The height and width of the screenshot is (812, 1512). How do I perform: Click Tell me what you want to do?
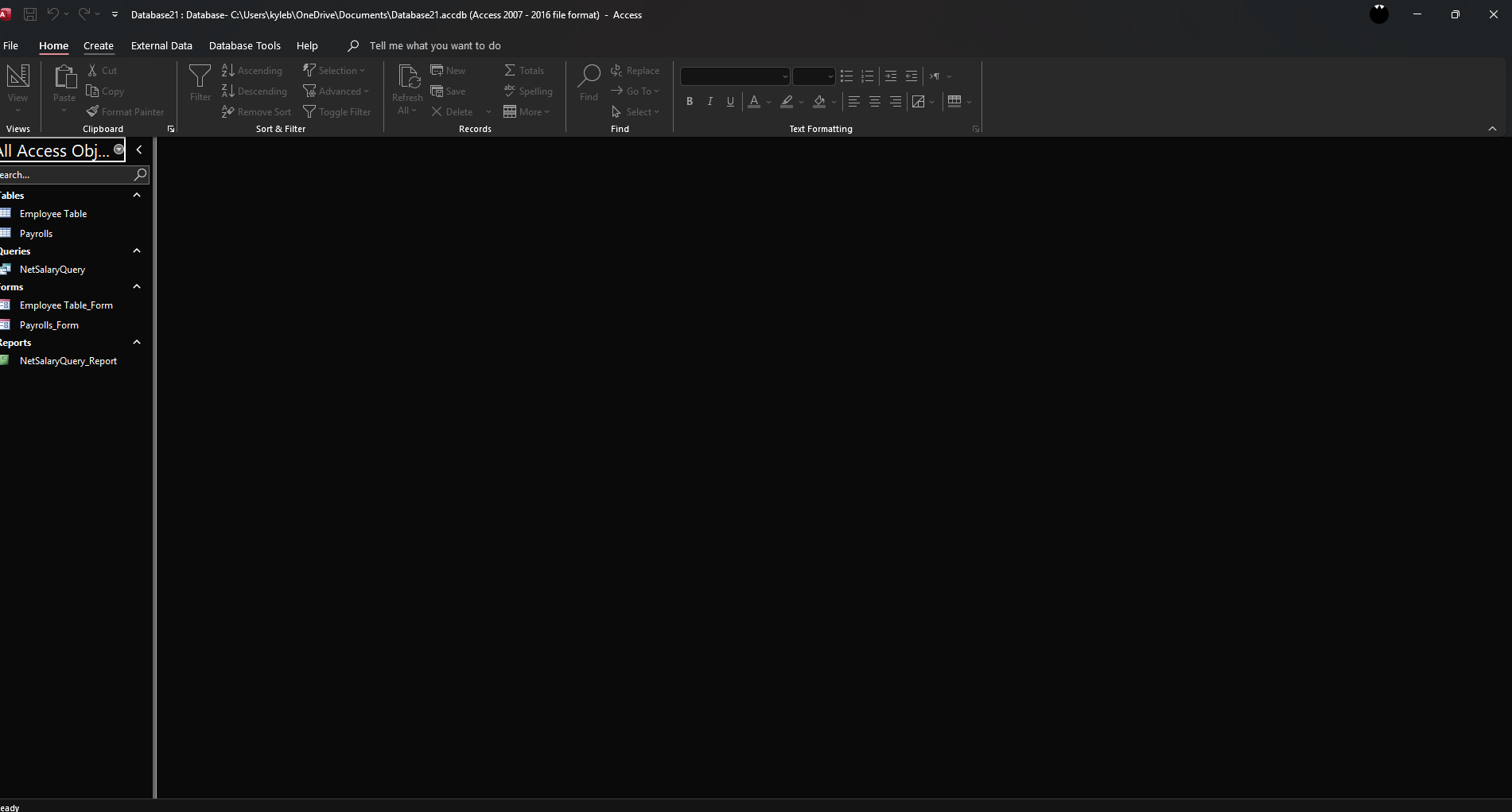point(435,46)
